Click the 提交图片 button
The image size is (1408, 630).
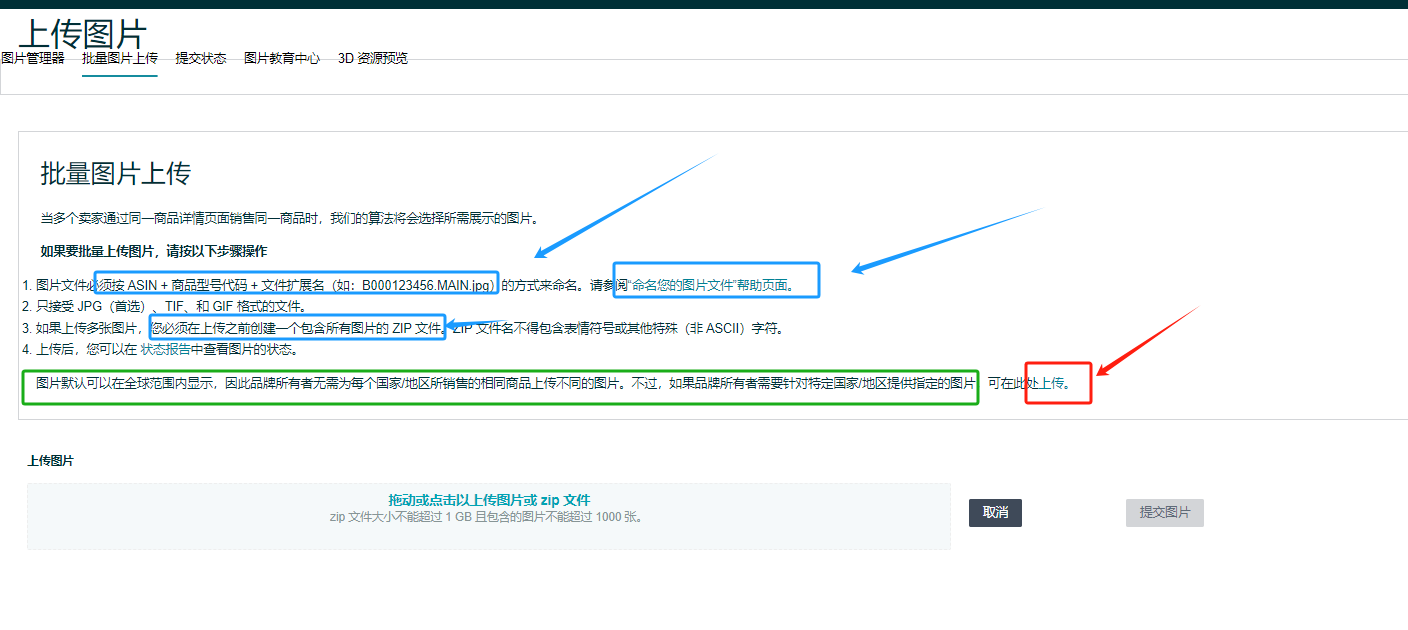[x=1165, y=513]
